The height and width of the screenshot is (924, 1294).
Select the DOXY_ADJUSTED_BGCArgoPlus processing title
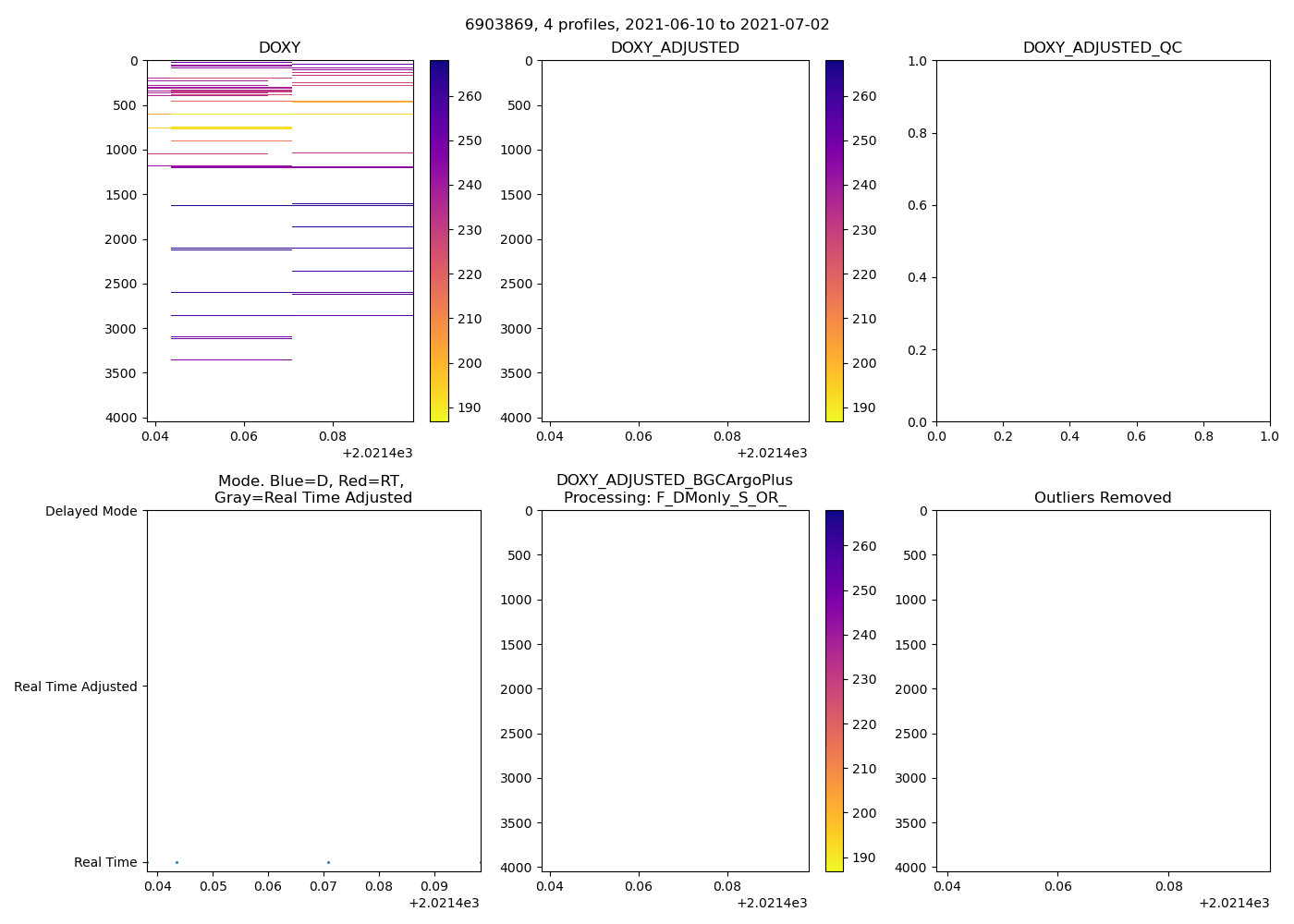[675, 490]
